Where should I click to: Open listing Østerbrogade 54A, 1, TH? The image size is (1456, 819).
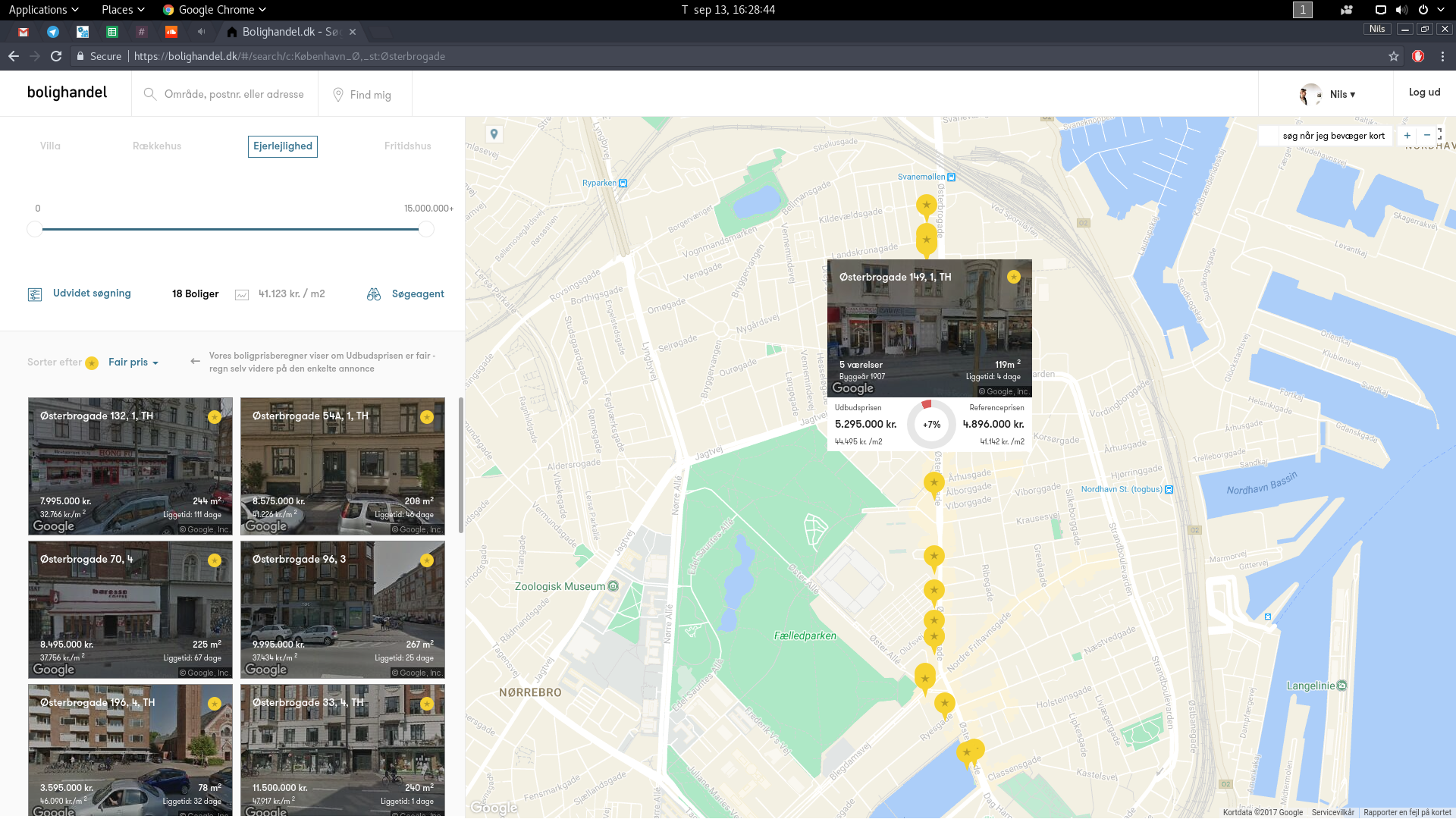pos(343,466)
